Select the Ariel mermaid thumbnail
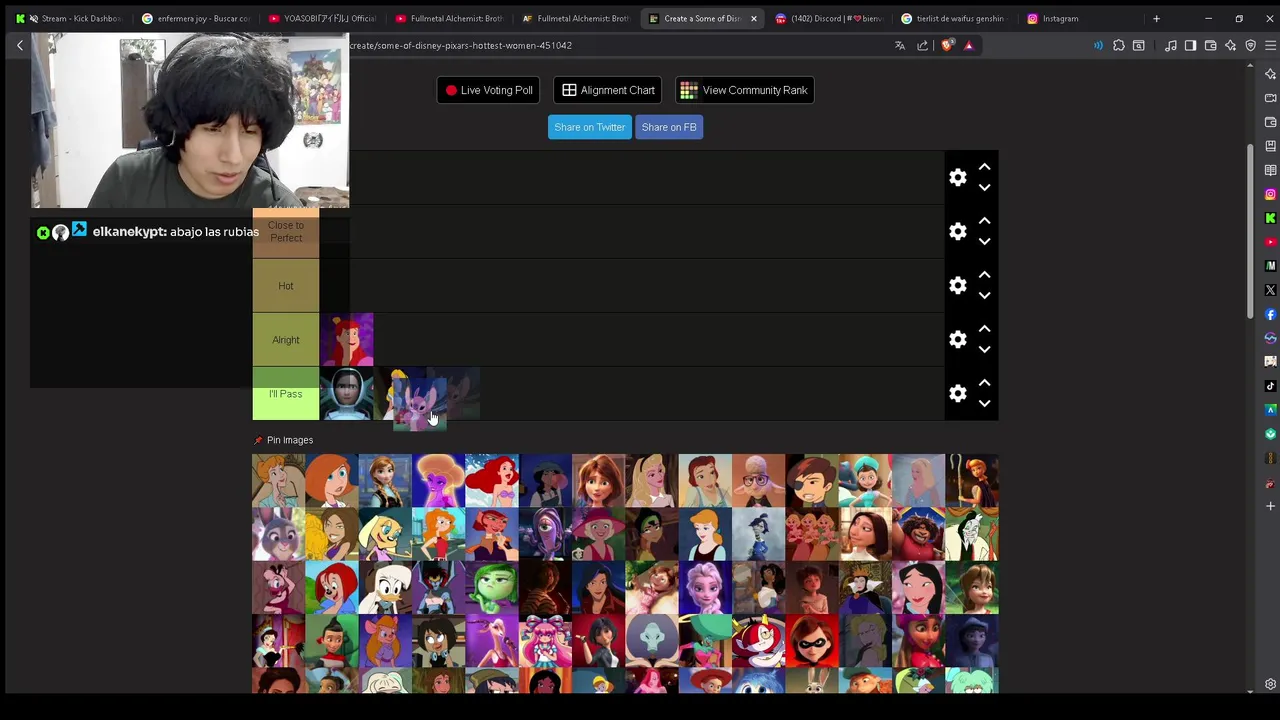Viewport: 1280px width, 720px height. click(492, 480)
